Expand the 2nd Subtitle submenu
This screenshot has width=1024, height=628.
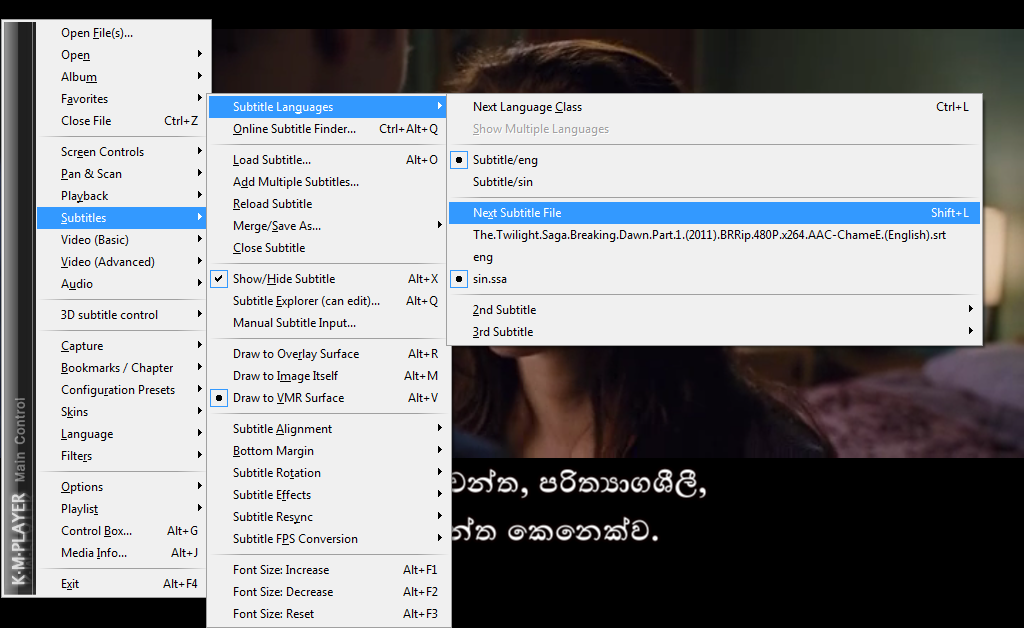point(714,310)
